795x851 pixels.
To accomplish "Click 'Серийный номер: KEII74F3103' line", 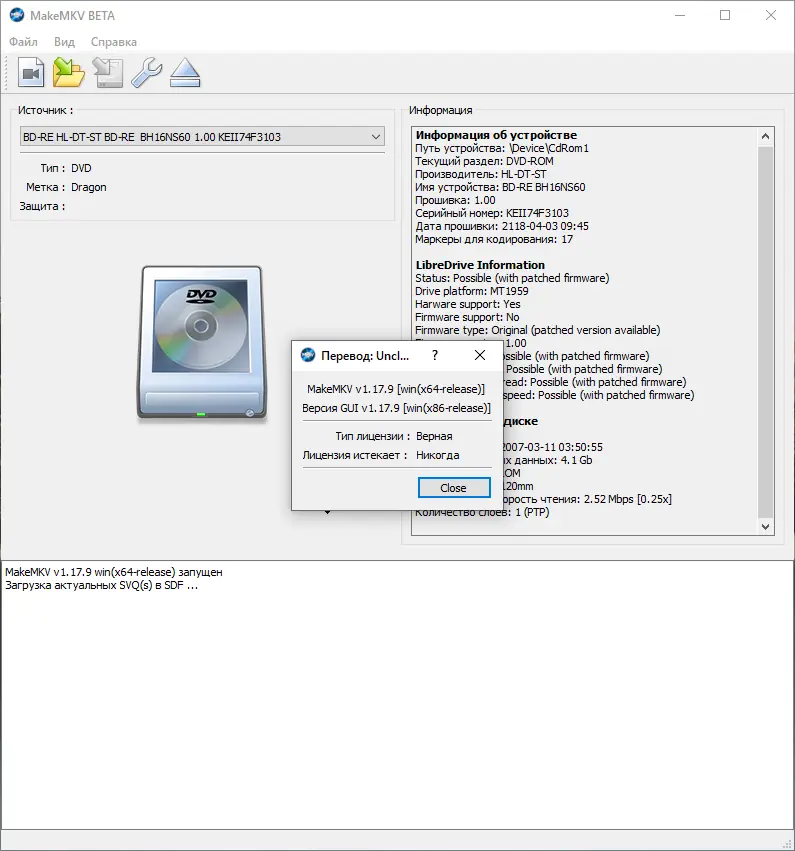I will click(492, 213).
